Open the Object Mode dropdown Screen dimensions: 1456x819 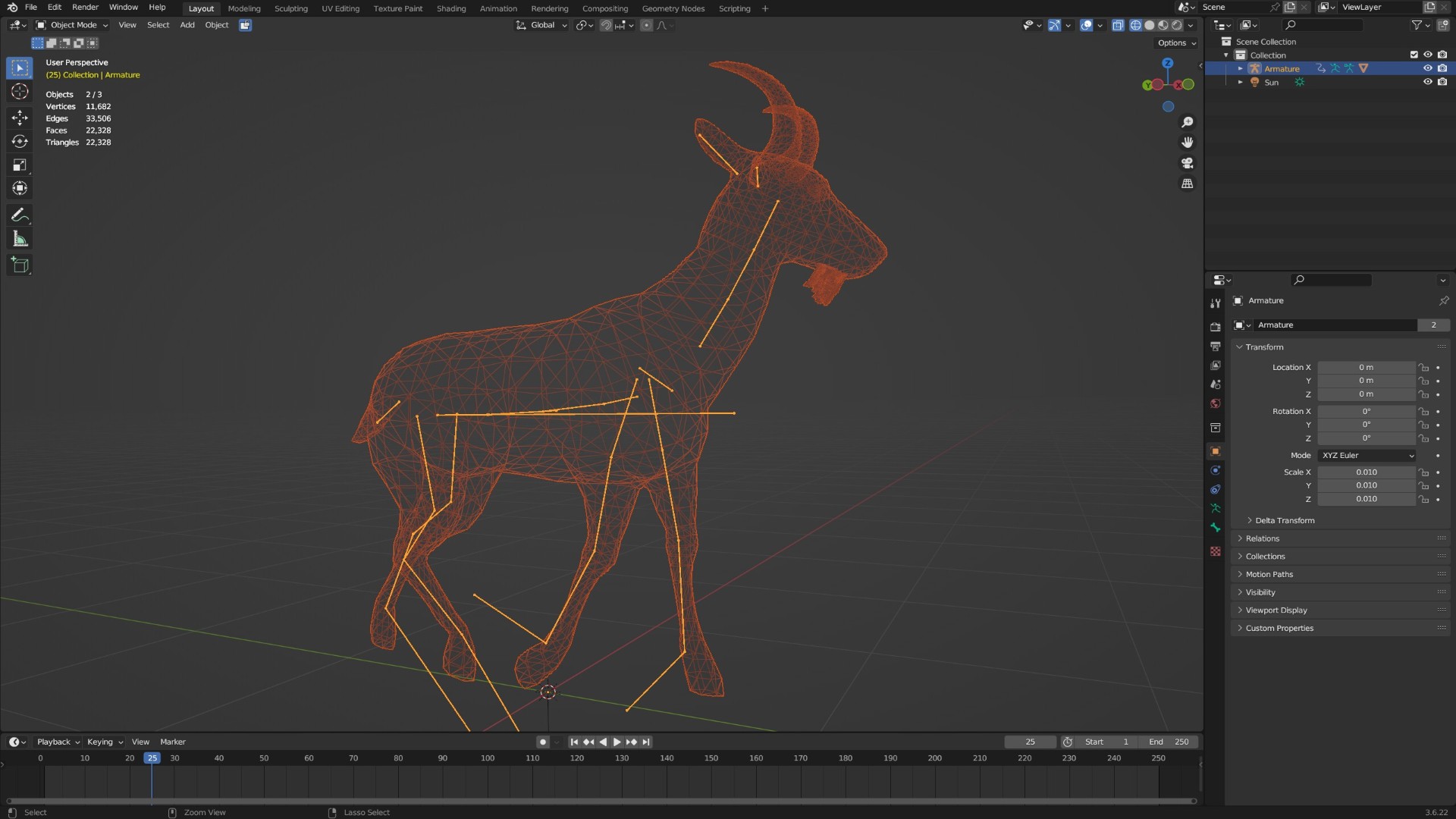(72, 25)
